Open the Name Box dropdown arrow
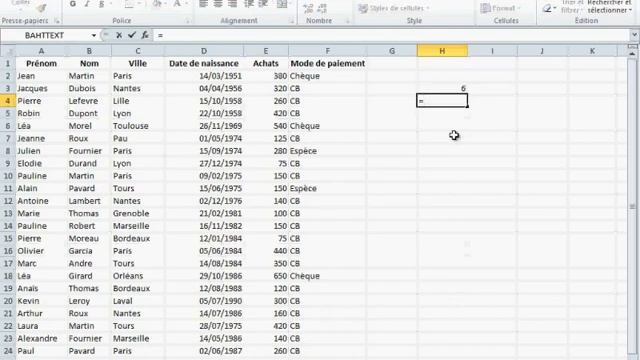Screen dimensions: 640x360 [x=94, y=36]
